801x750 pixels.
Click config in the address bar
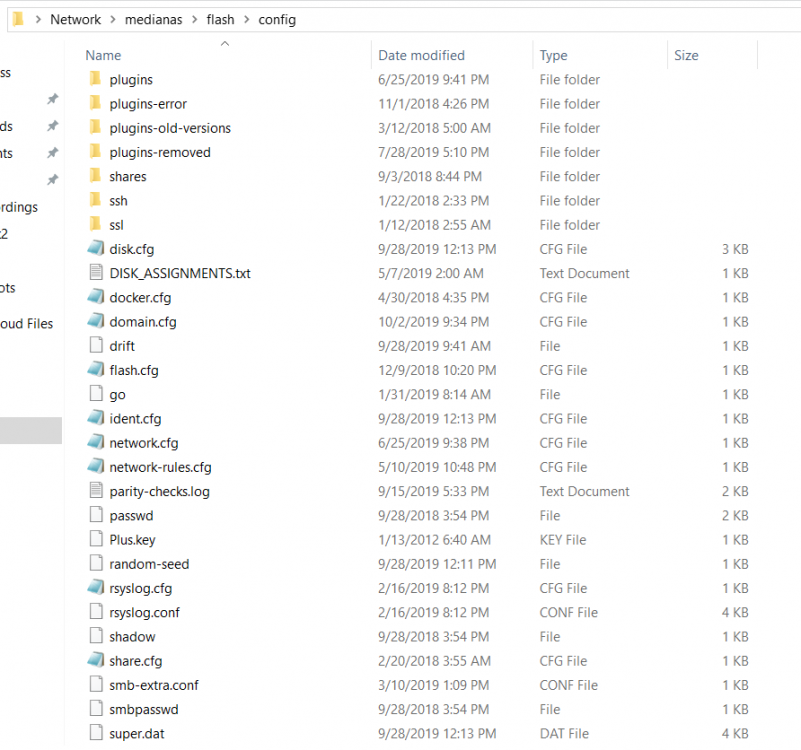[x=277, y=19]
